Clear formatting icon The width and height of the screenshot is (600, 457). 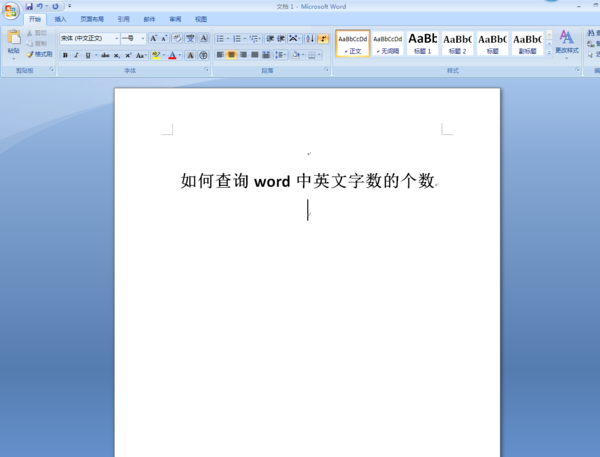tap(177, 38)
